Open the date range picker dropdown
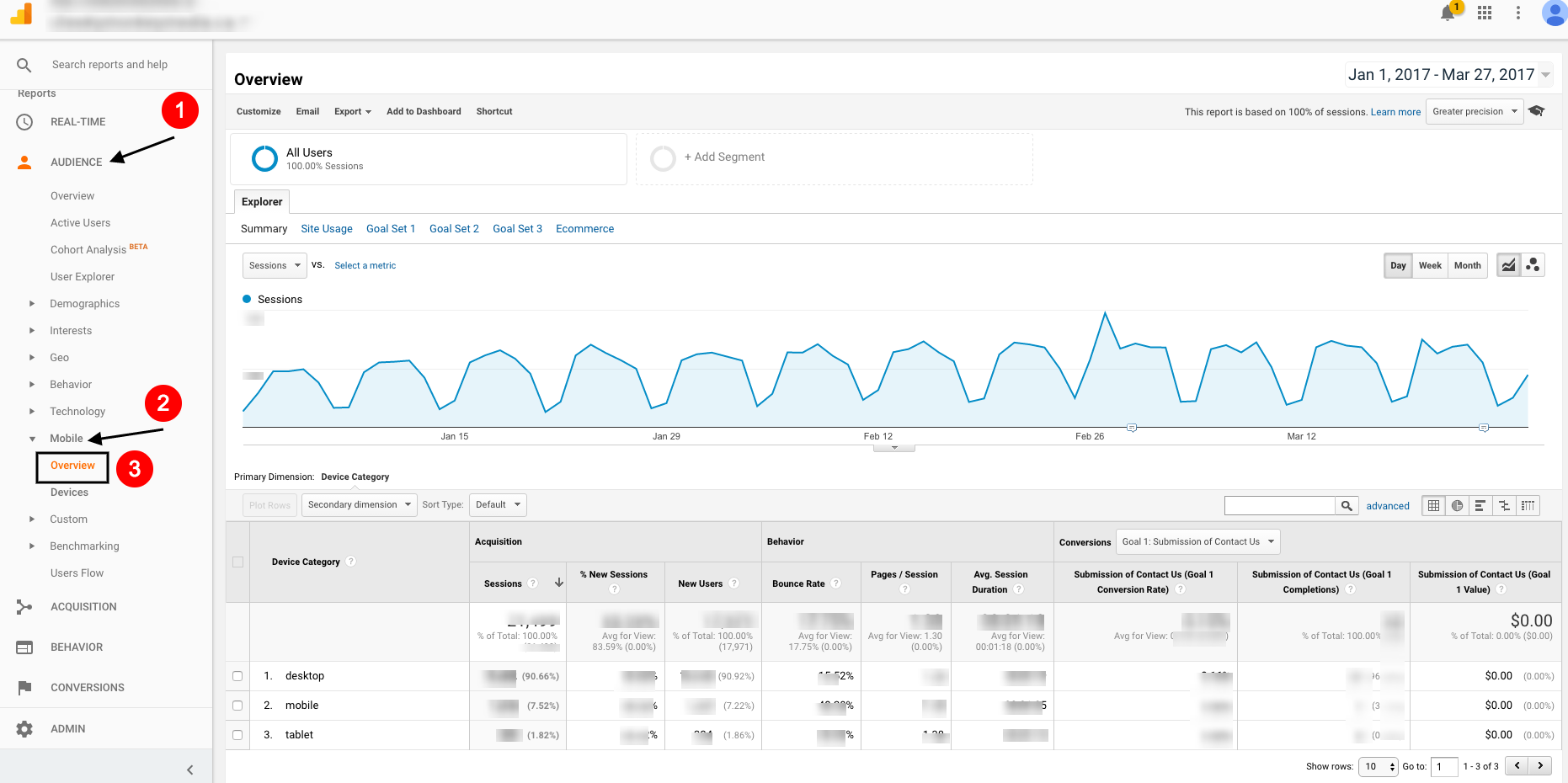Screen dimensions: 1568x783 1448,74
